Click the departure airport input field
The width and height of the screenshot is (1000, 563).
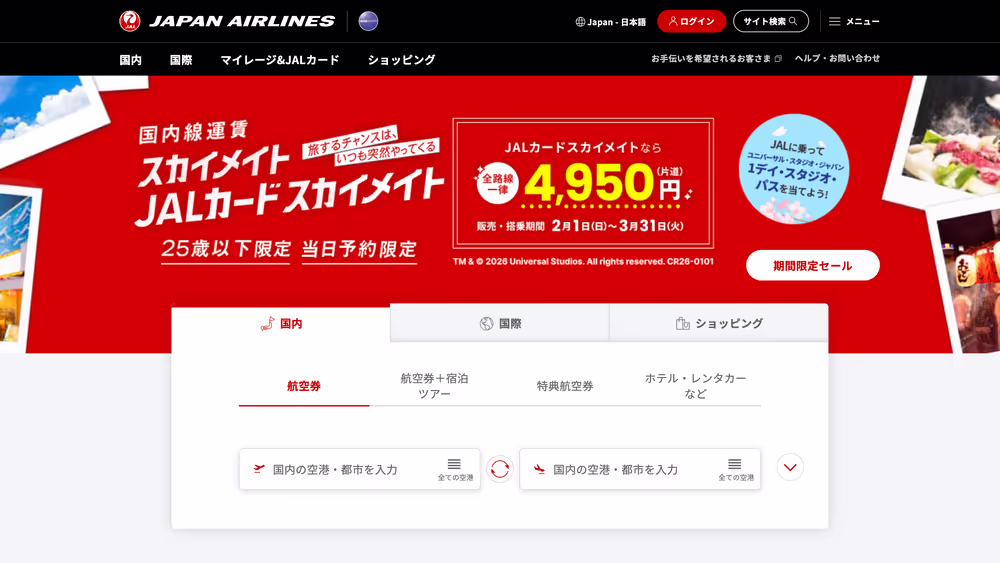point(360,469)
